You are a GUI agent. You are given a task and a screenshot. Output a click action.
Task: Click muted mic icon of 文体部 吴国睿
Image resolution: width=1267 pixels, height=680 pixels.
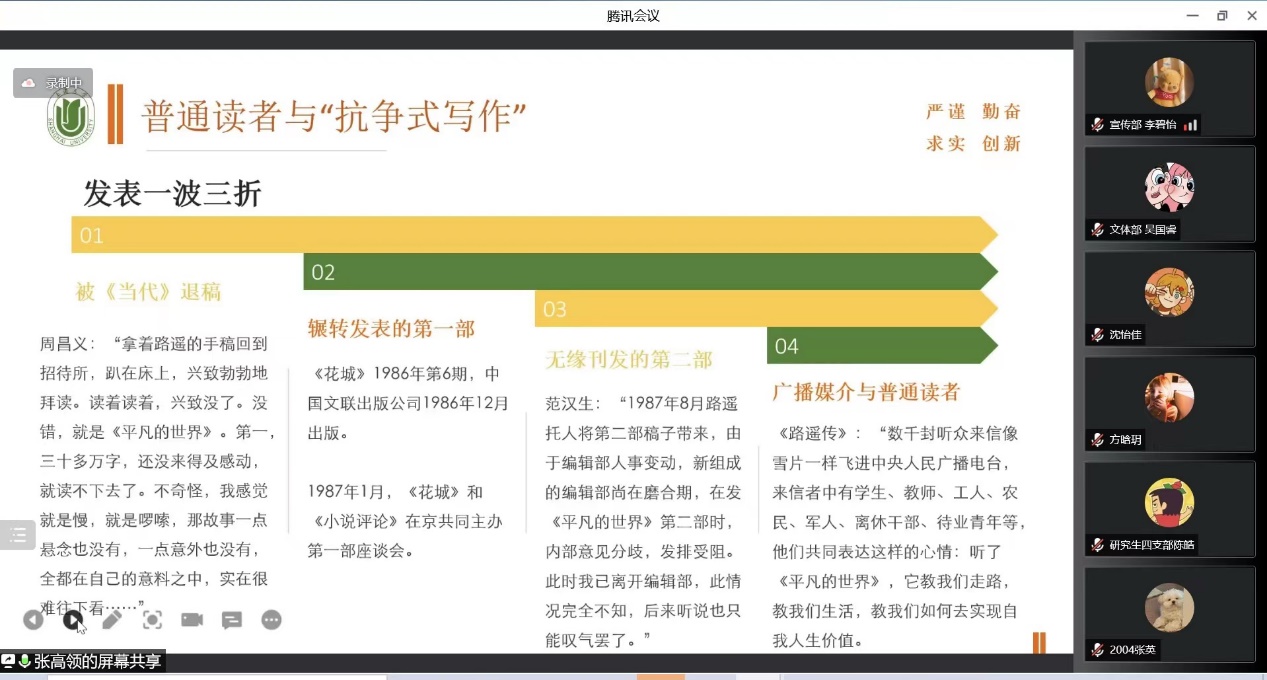point(1097,230)
